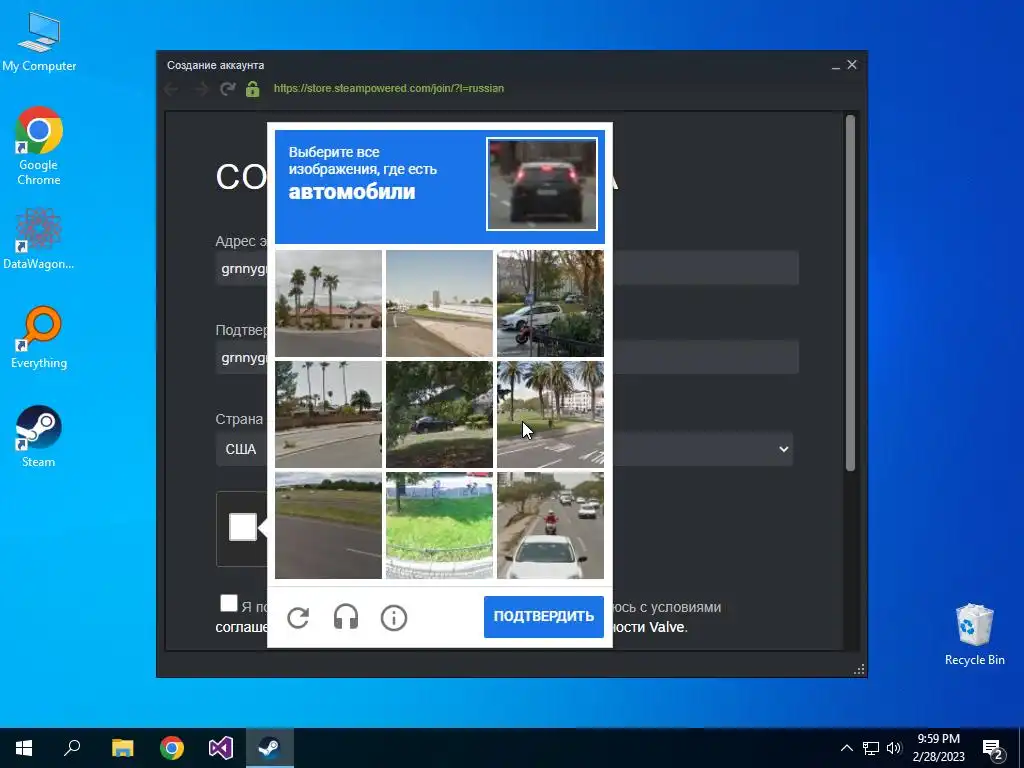1024x768 pixels.
Task: Go forward in the Steam browser window
Action: coord(200,89)
